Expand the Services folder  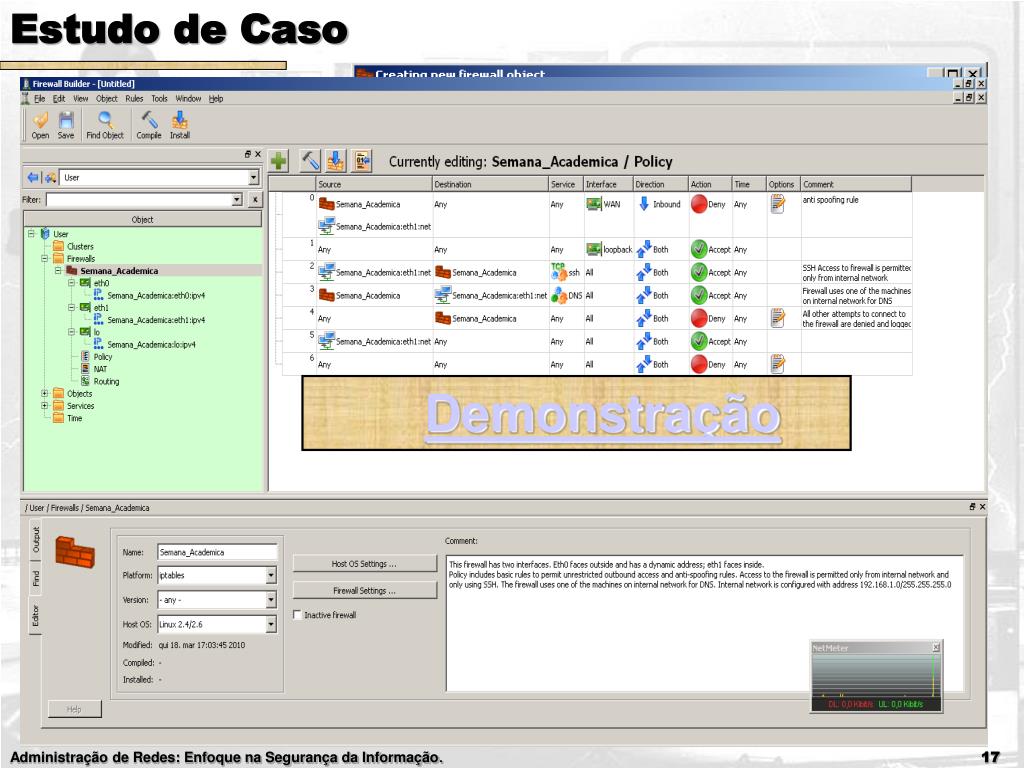tap(44, 406)
